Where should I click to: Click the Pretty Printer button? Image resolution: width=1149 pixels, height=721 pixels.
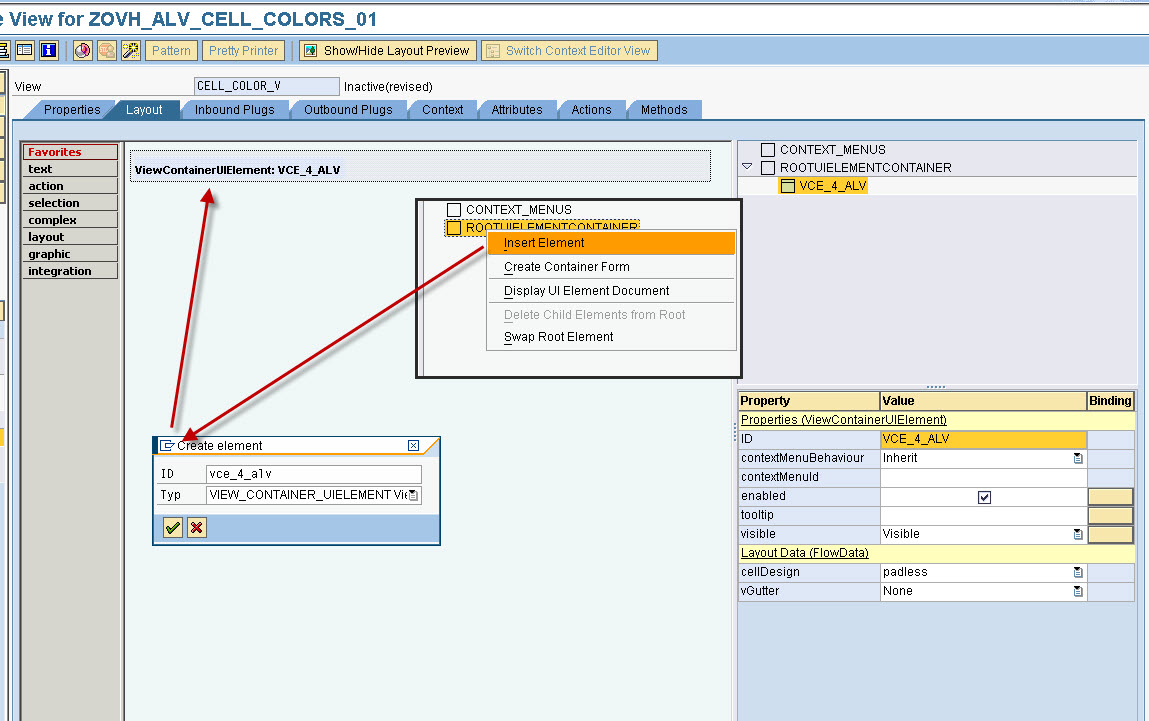tap(242, 50)
